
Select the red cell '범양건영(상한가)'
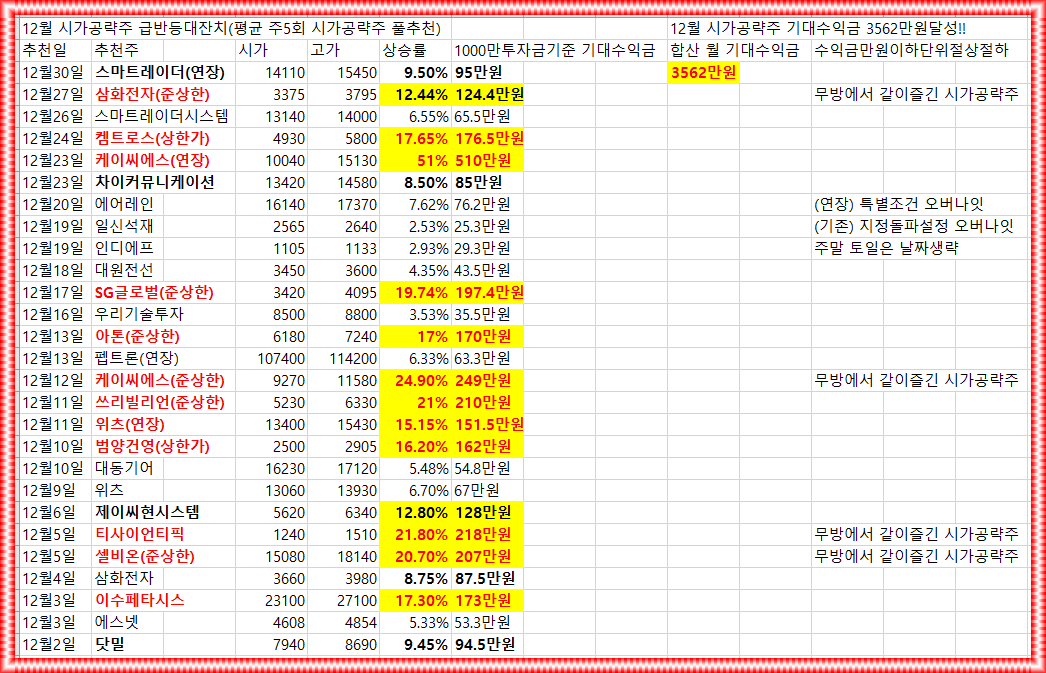point(152,447)
